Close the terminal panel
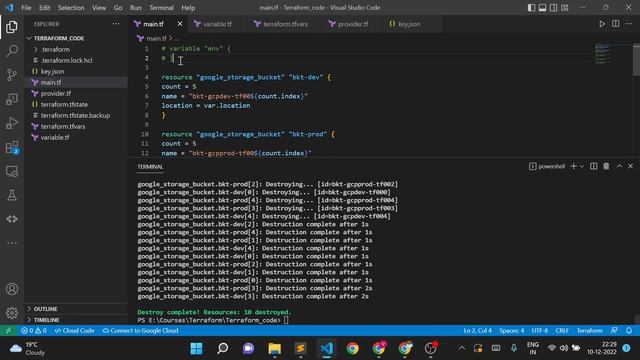Viewport: 640px width, 360px height. (x=630, y=166)
